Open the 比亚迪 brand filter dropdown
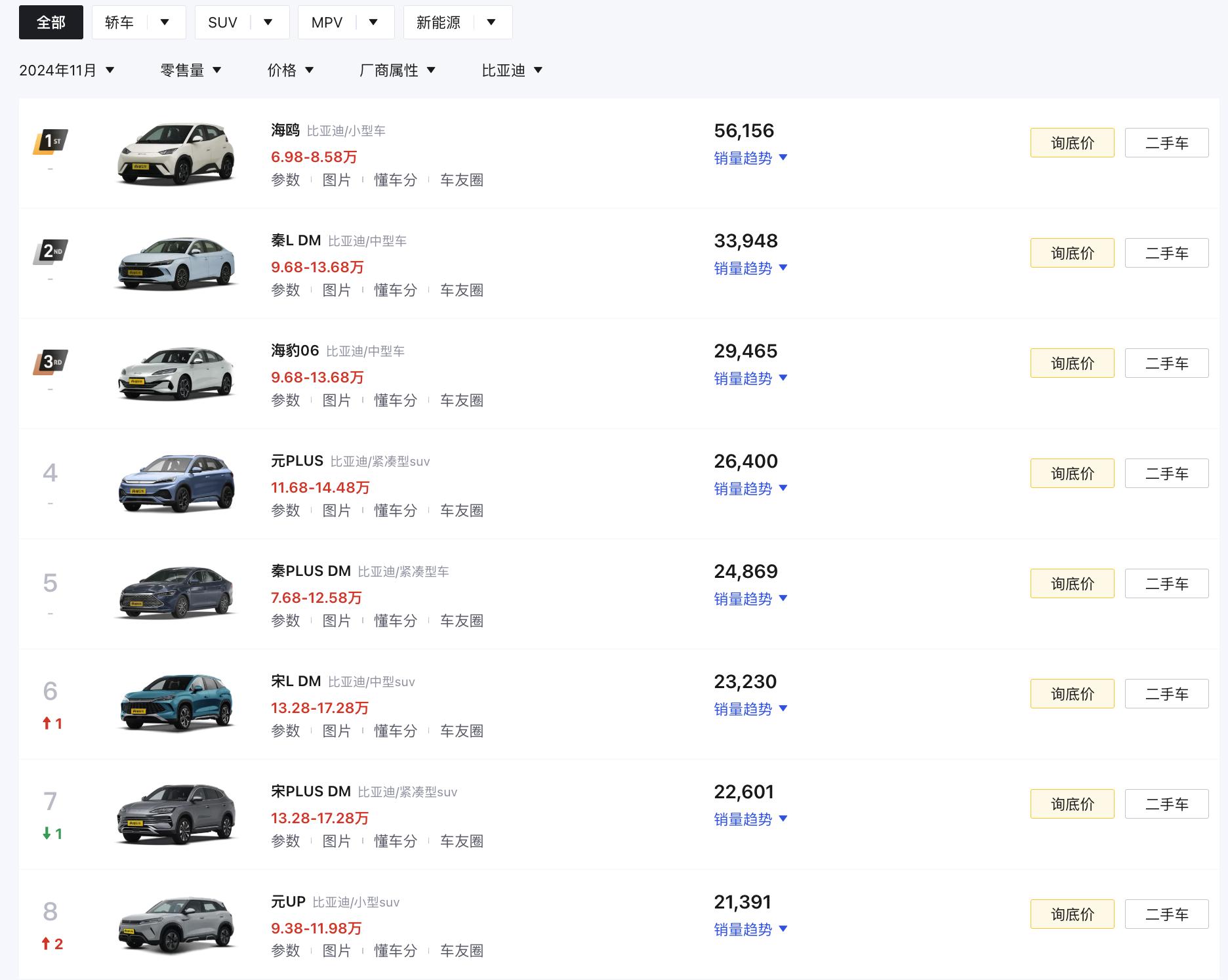 512,70
